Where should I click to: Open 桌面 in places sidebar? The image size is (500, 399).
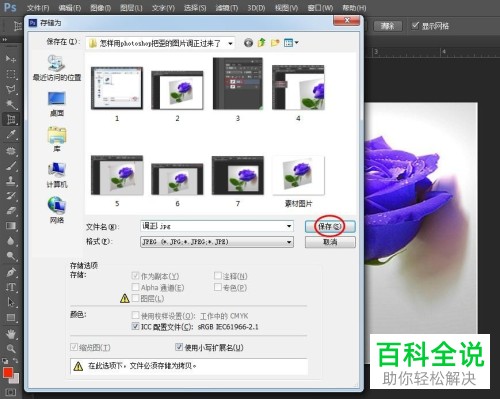click(x=57, y=104)
